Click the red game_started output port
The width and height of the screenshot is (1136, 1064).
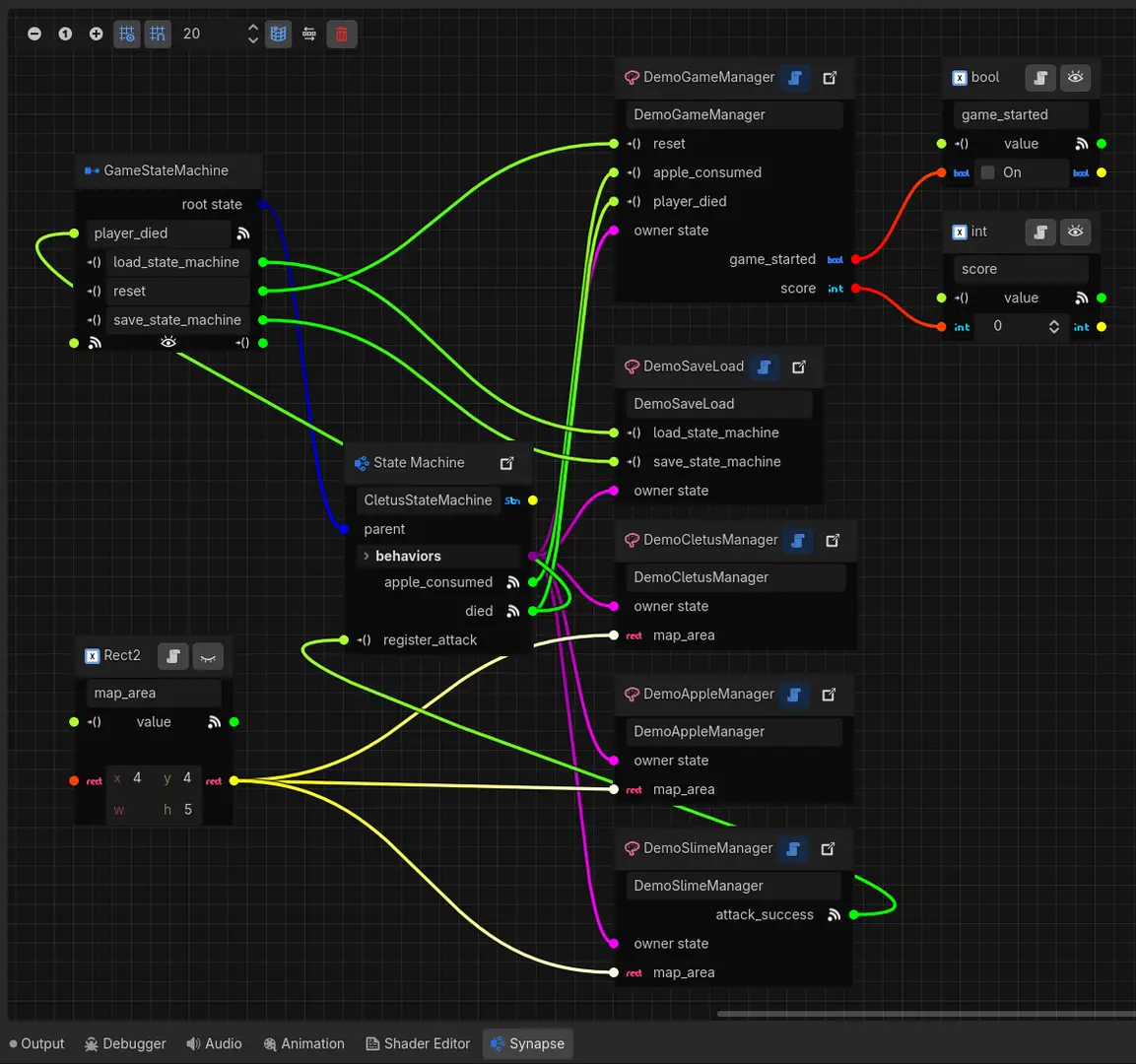point(855,259)
